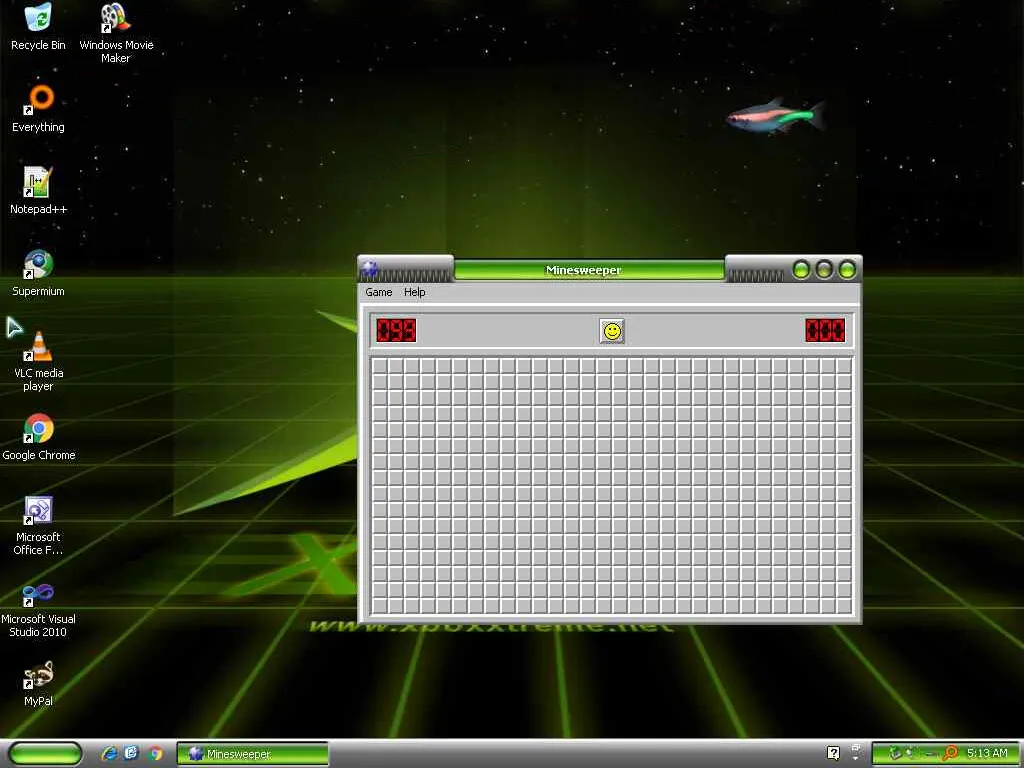The height and width of the screenshot is (768, 1024).
Task: Open the Game menu in Minesweeper
Action: 379,292
